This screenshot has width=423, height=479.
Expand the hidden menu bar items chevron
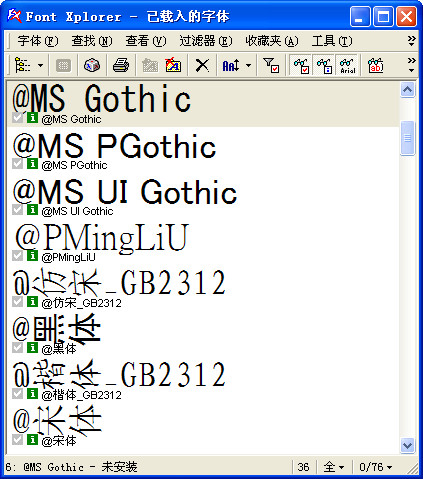[x=412, y=41]
